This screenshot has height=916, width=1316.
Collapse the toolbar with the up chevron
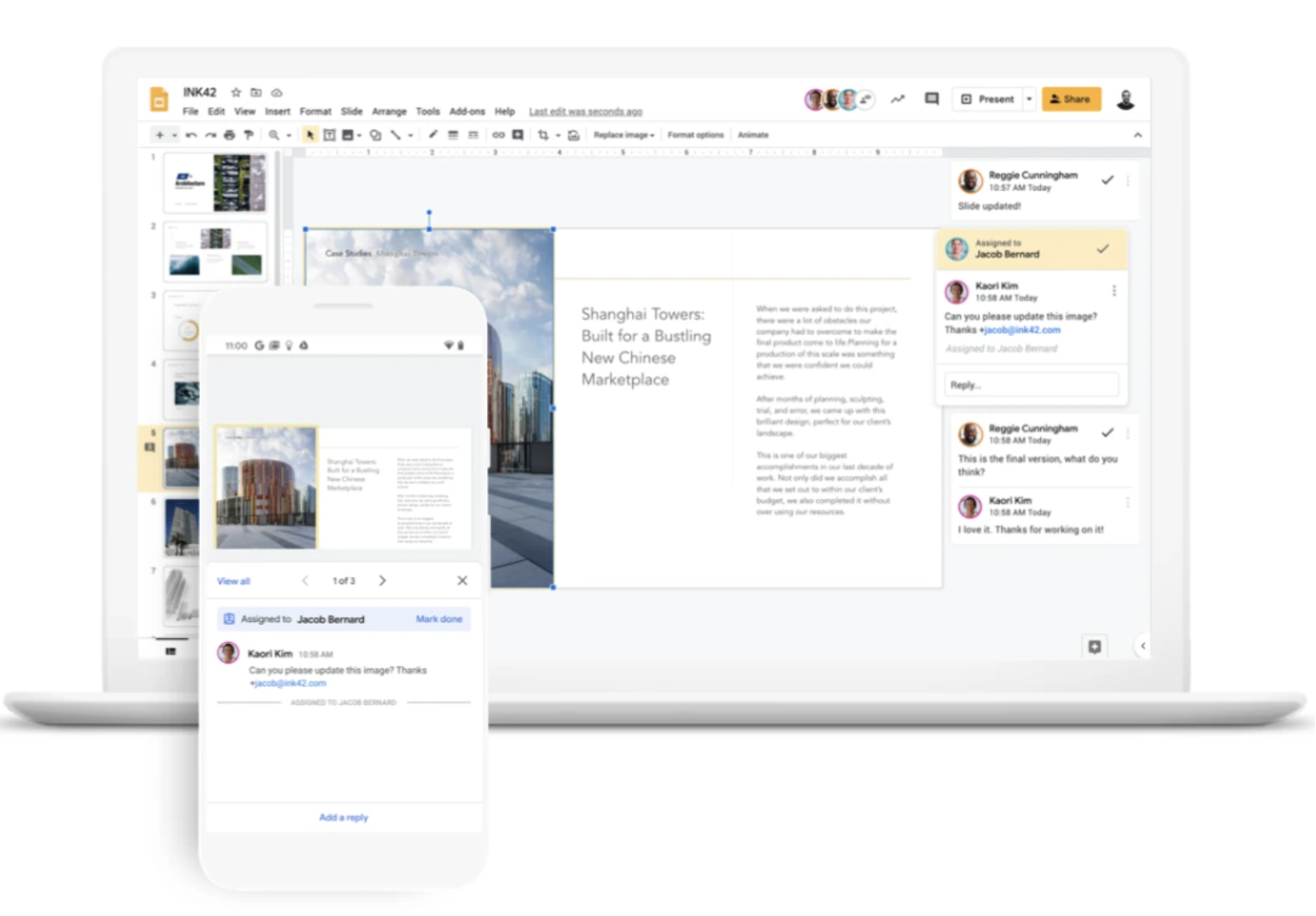[1138, 135]
